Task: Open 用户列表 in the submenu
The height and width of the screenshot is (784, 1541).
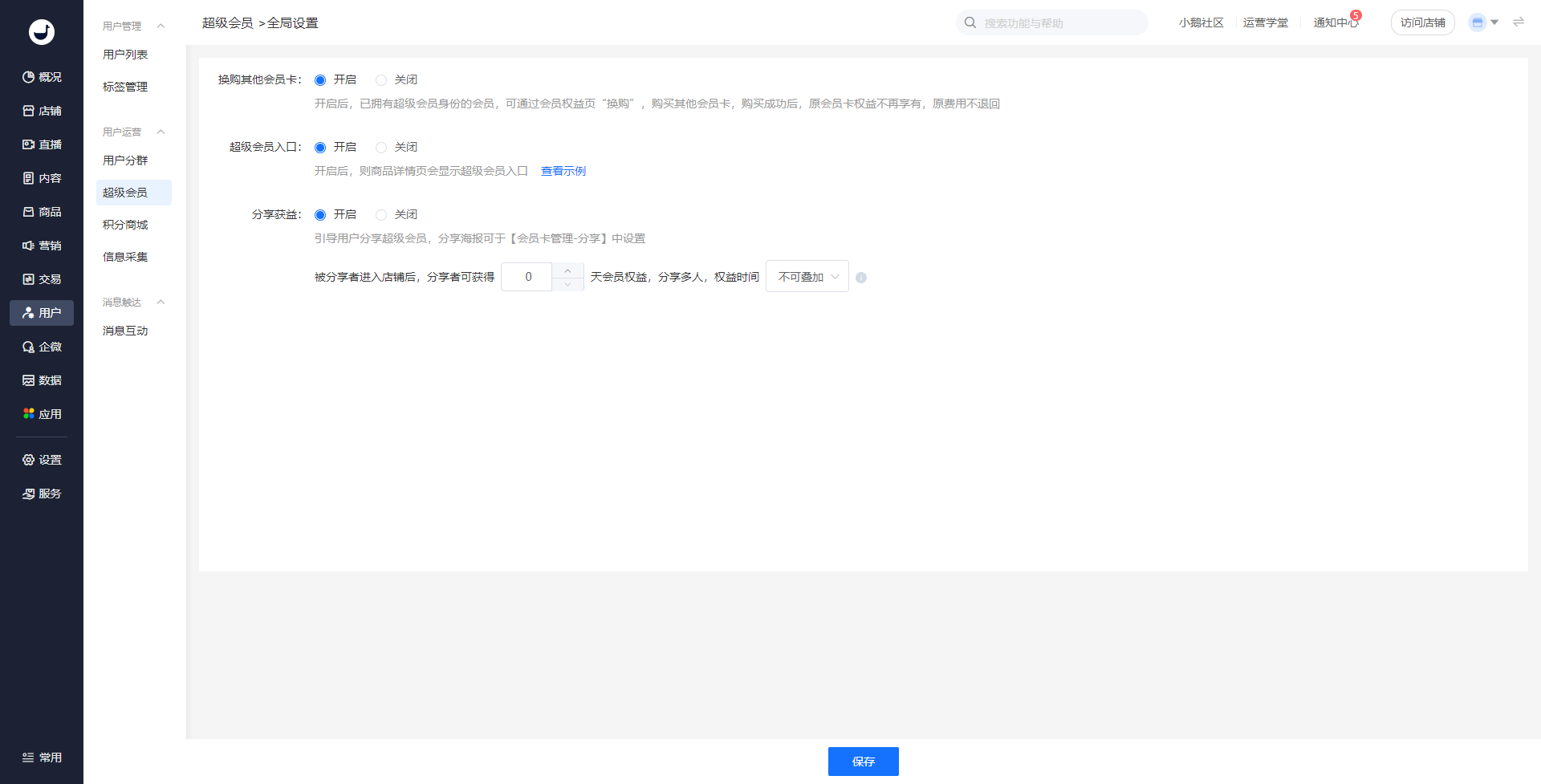Action: pos(125,55)
